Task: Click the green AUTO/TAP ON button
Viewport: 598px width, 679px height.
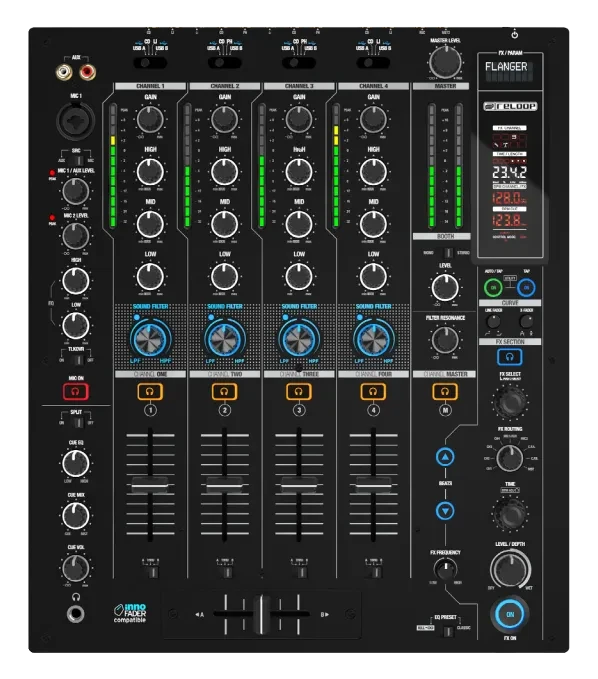Action: point(493,288)
